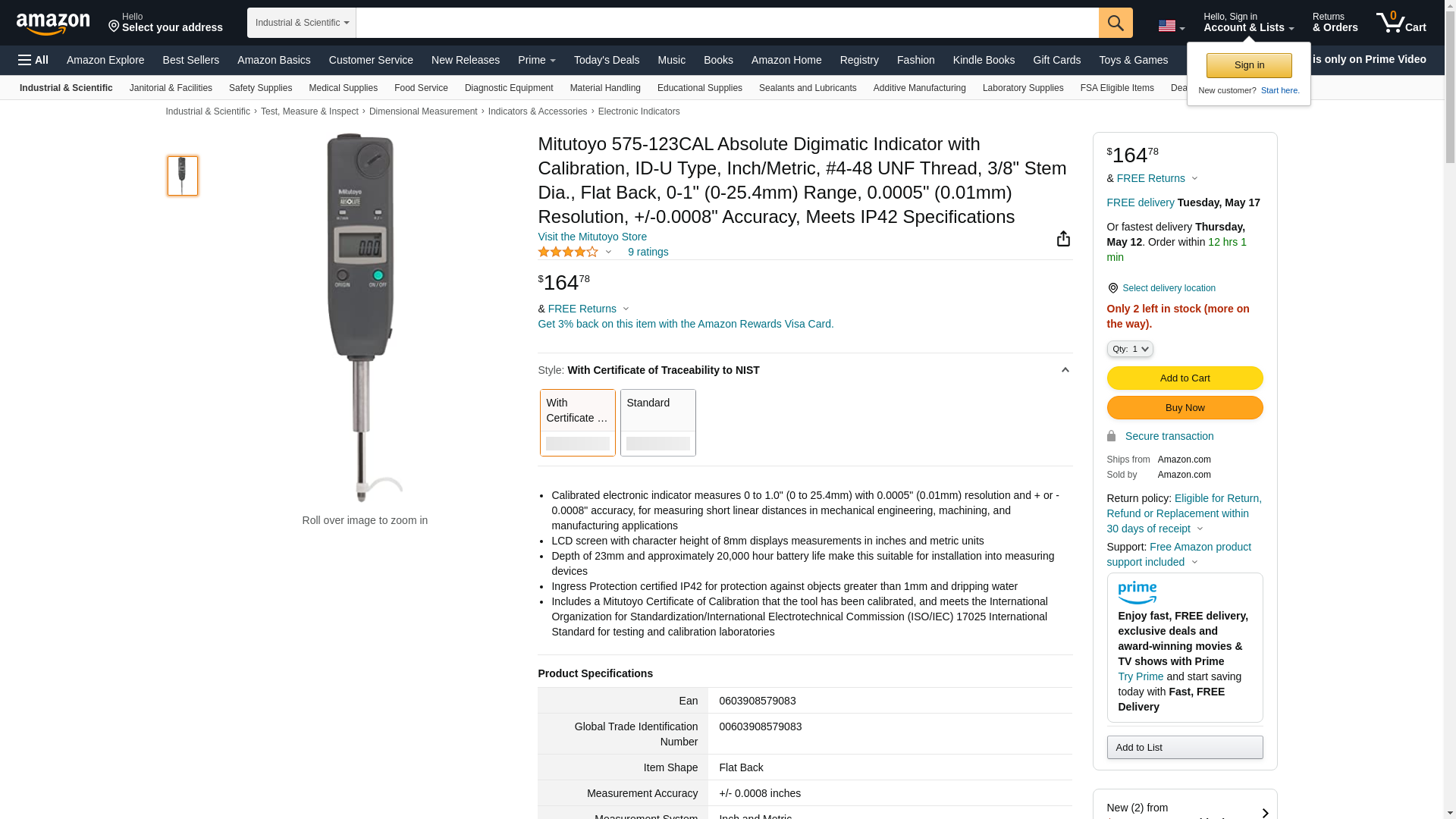Click the Add to Cart button
Image resolution: width=1456 pixels, height=819 pixels.
click(x=1184, y=378)
